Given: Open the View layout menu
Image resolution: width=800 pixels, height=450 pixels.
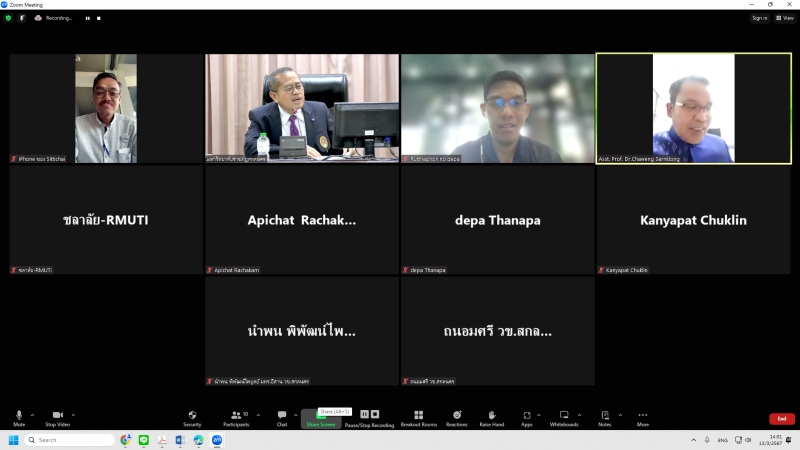Looking at the screenshot, I should [x=785, y=18].
